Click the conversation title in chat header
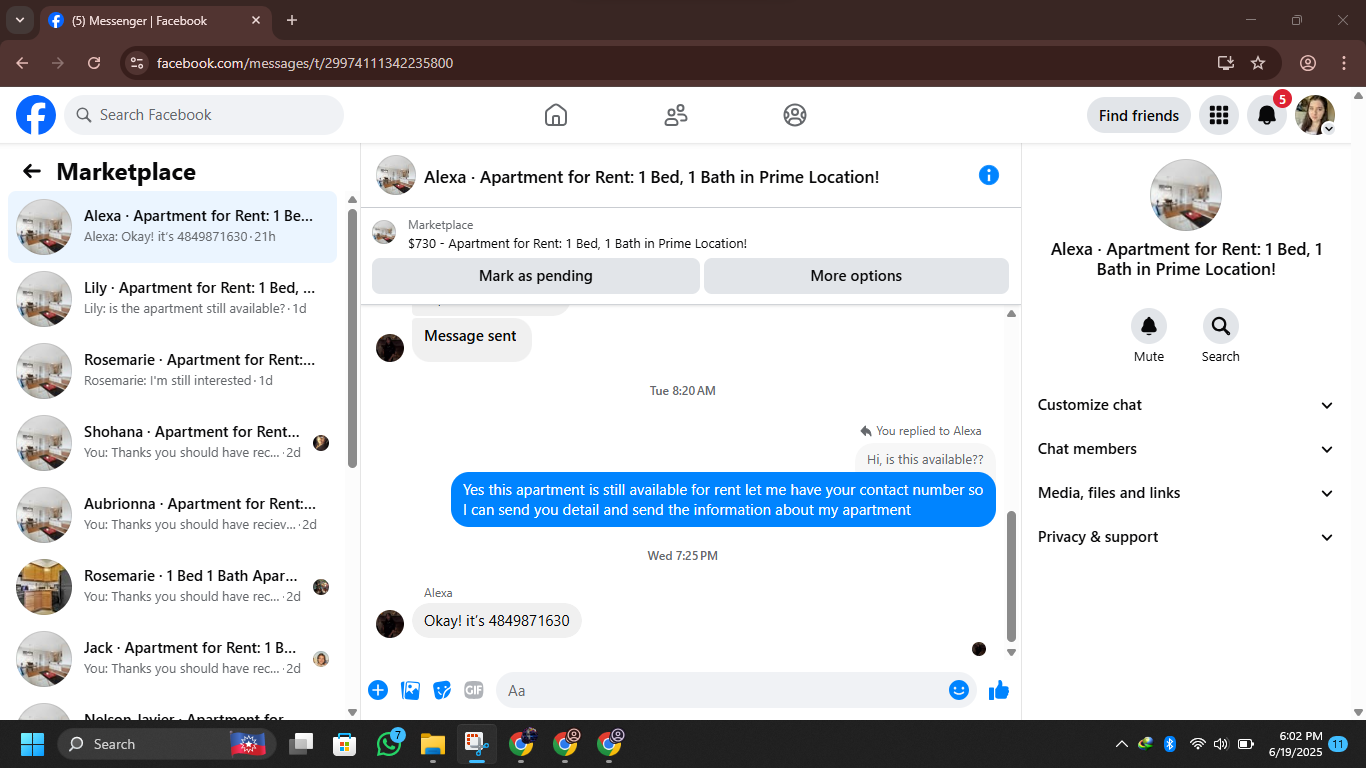This screenshot has height=768, width=1366. [652, 177]
